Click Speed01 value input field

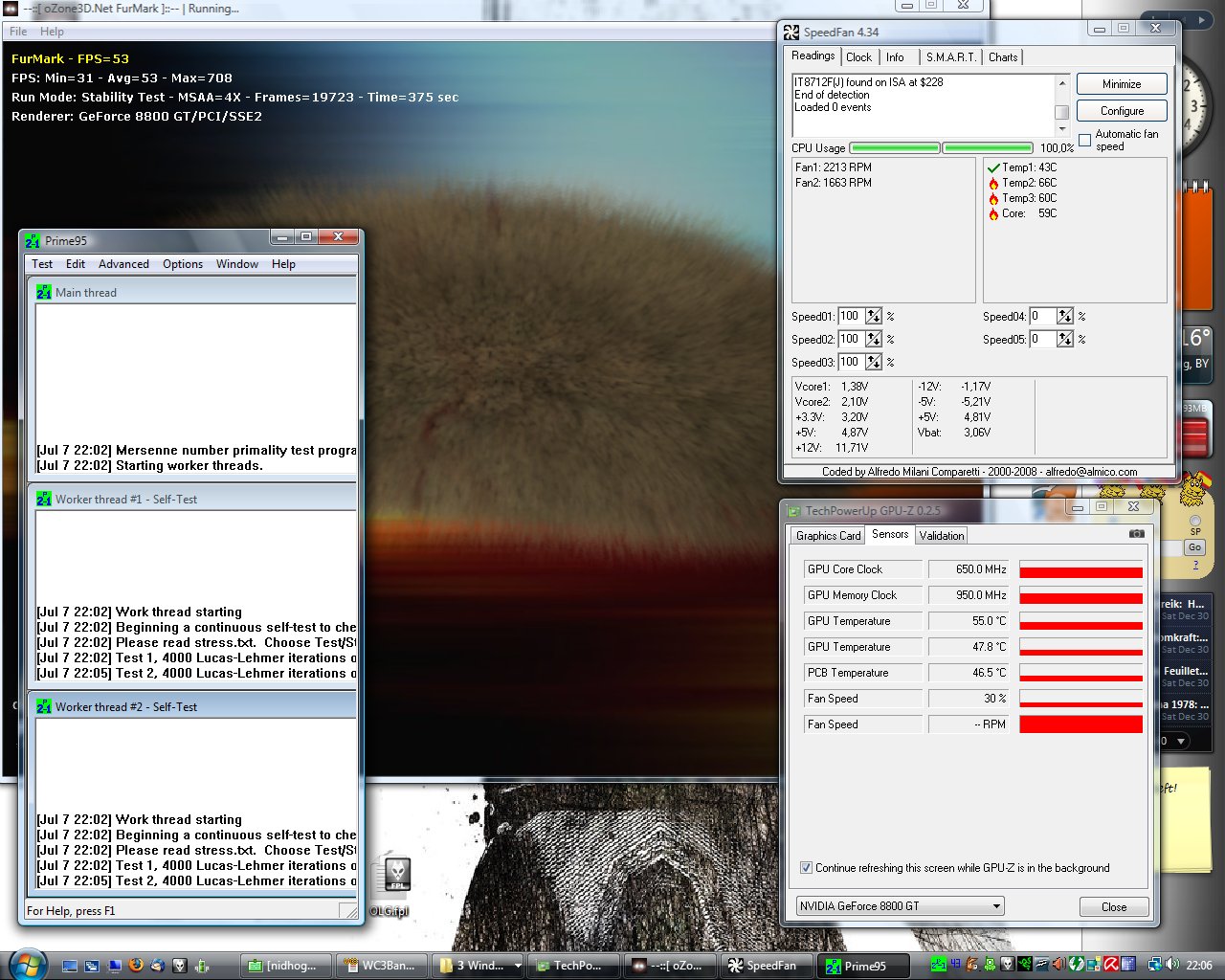850,316
